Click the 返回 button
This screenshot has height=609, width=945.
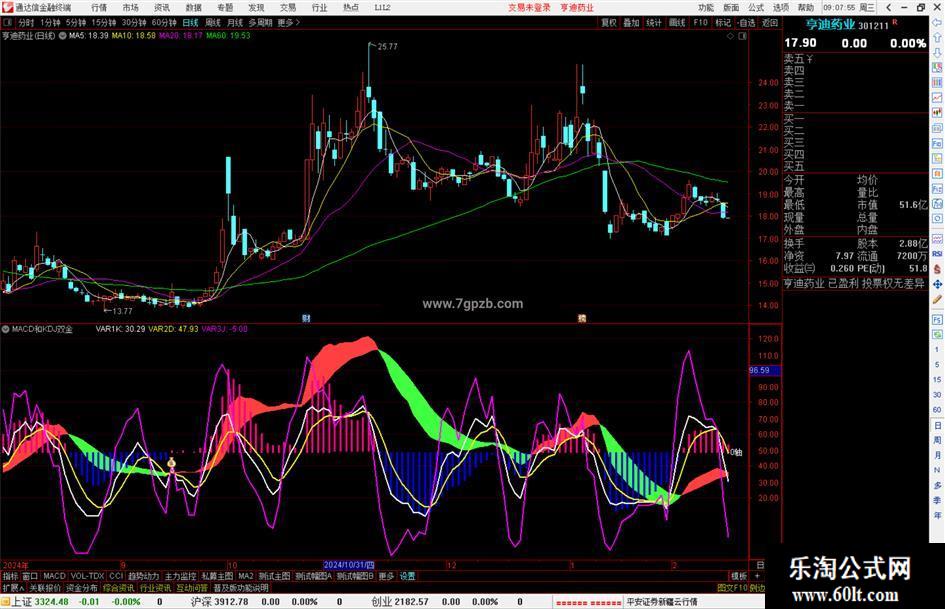(770, 22)
